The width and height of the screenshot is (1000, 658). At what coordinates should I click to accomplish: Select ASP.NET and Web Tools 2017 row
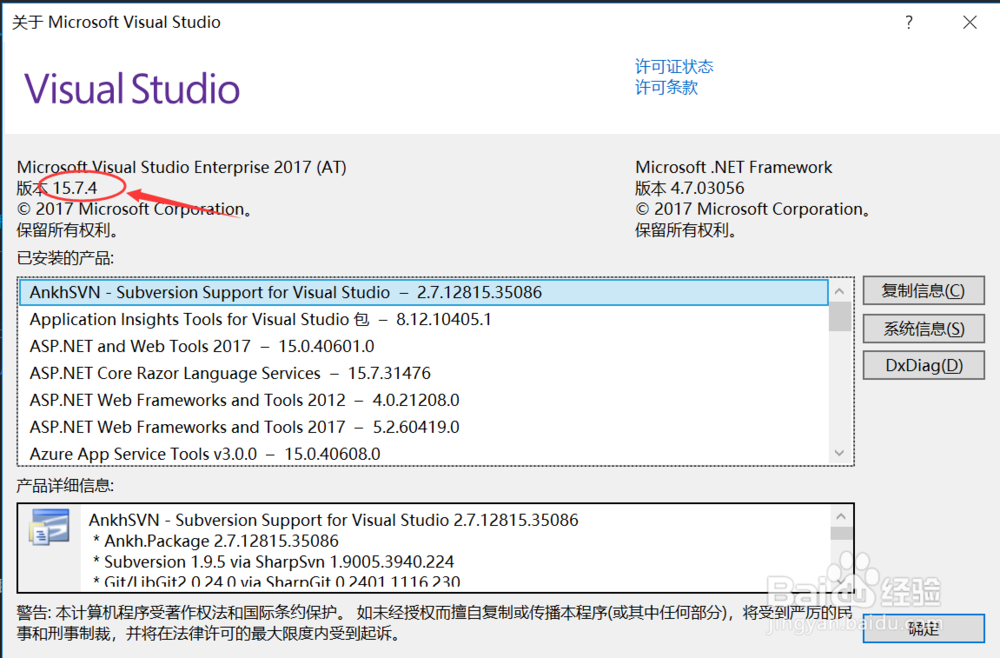pos(424,346)
